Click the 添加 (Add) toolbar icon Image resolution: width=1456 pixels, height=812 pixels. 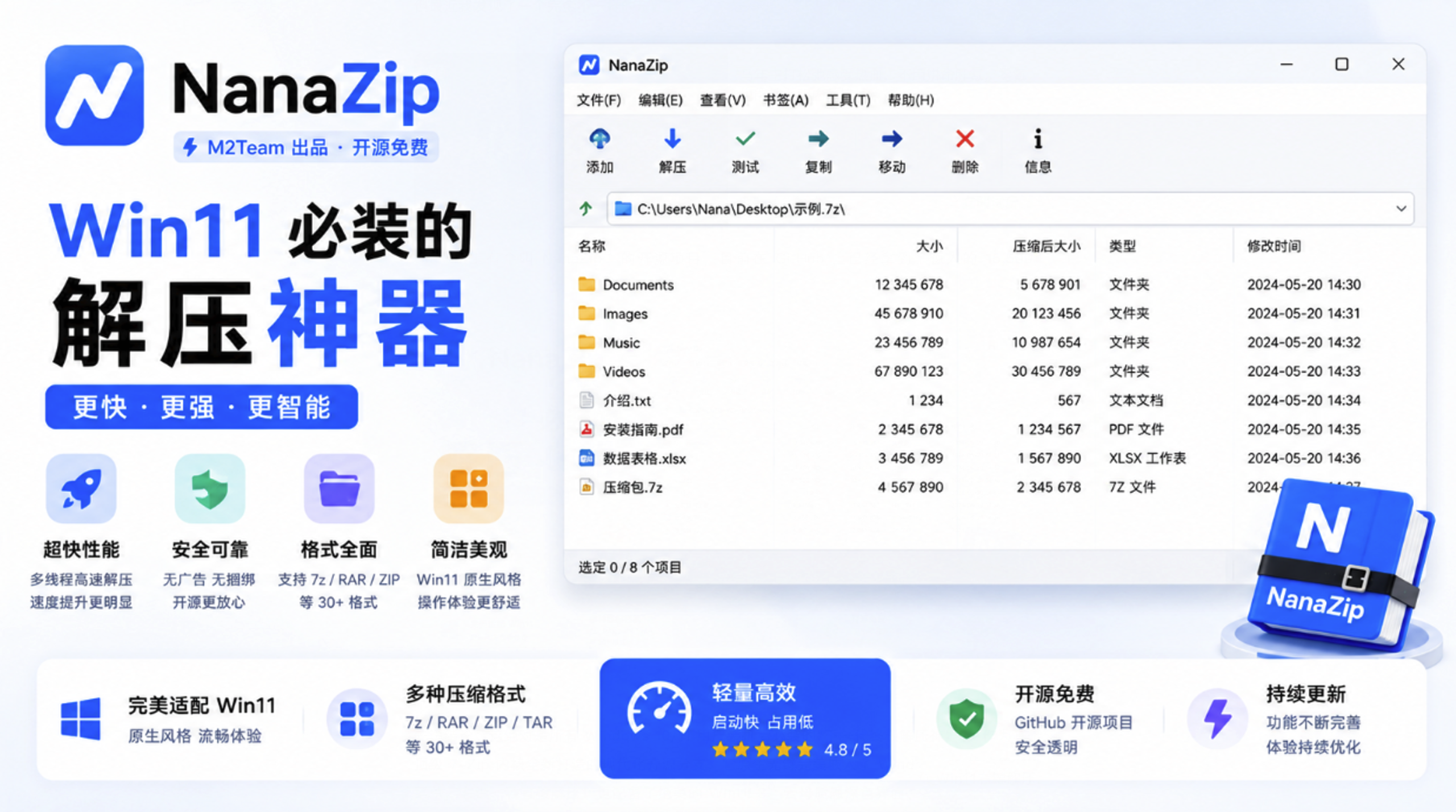click(599, 138)
